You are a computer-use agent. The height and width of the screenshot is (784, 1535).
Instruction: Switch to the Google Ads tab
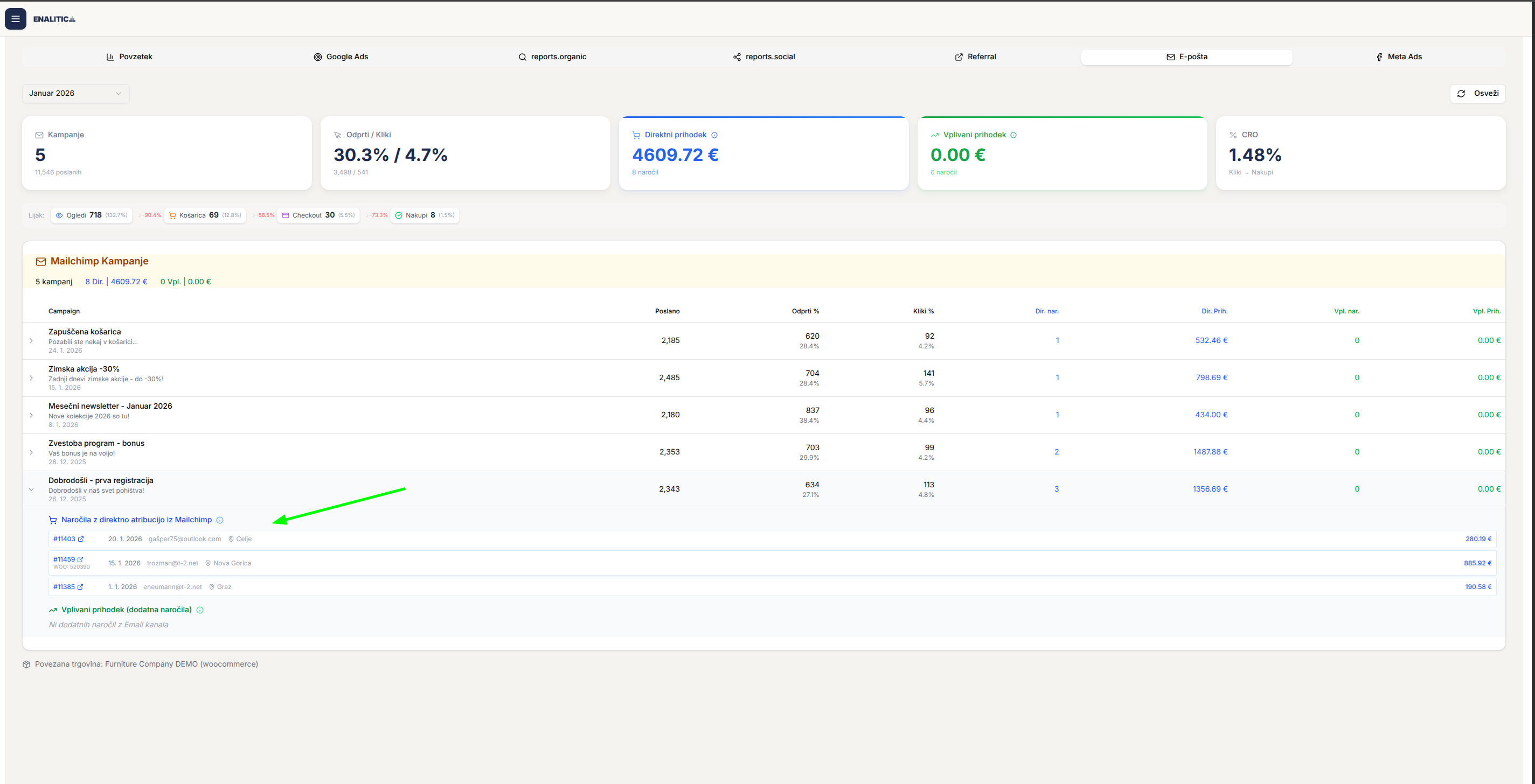[341, 57]
